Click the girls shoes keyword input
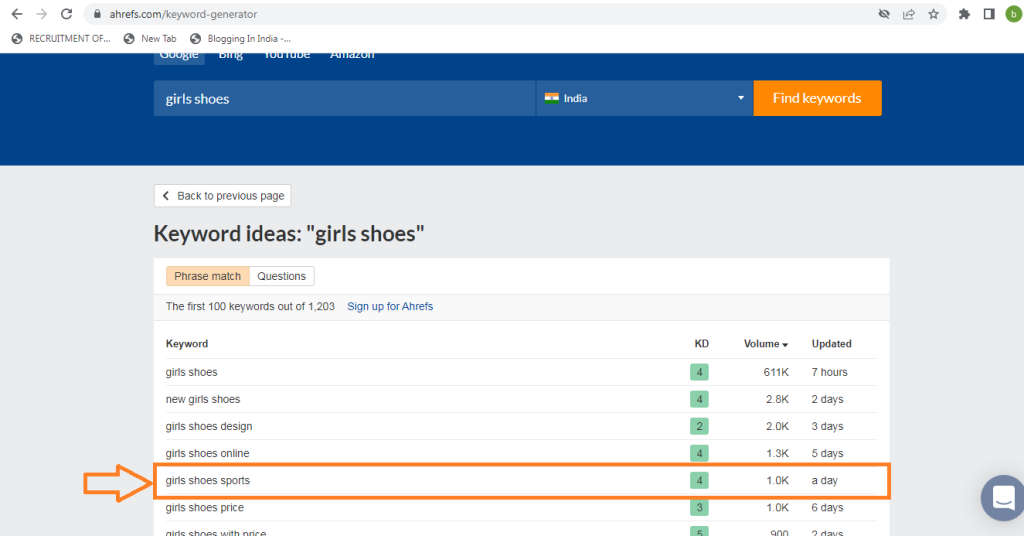The width and height of the screenshot is (1024, 536). pyautogui.click(x=344, y=99)
